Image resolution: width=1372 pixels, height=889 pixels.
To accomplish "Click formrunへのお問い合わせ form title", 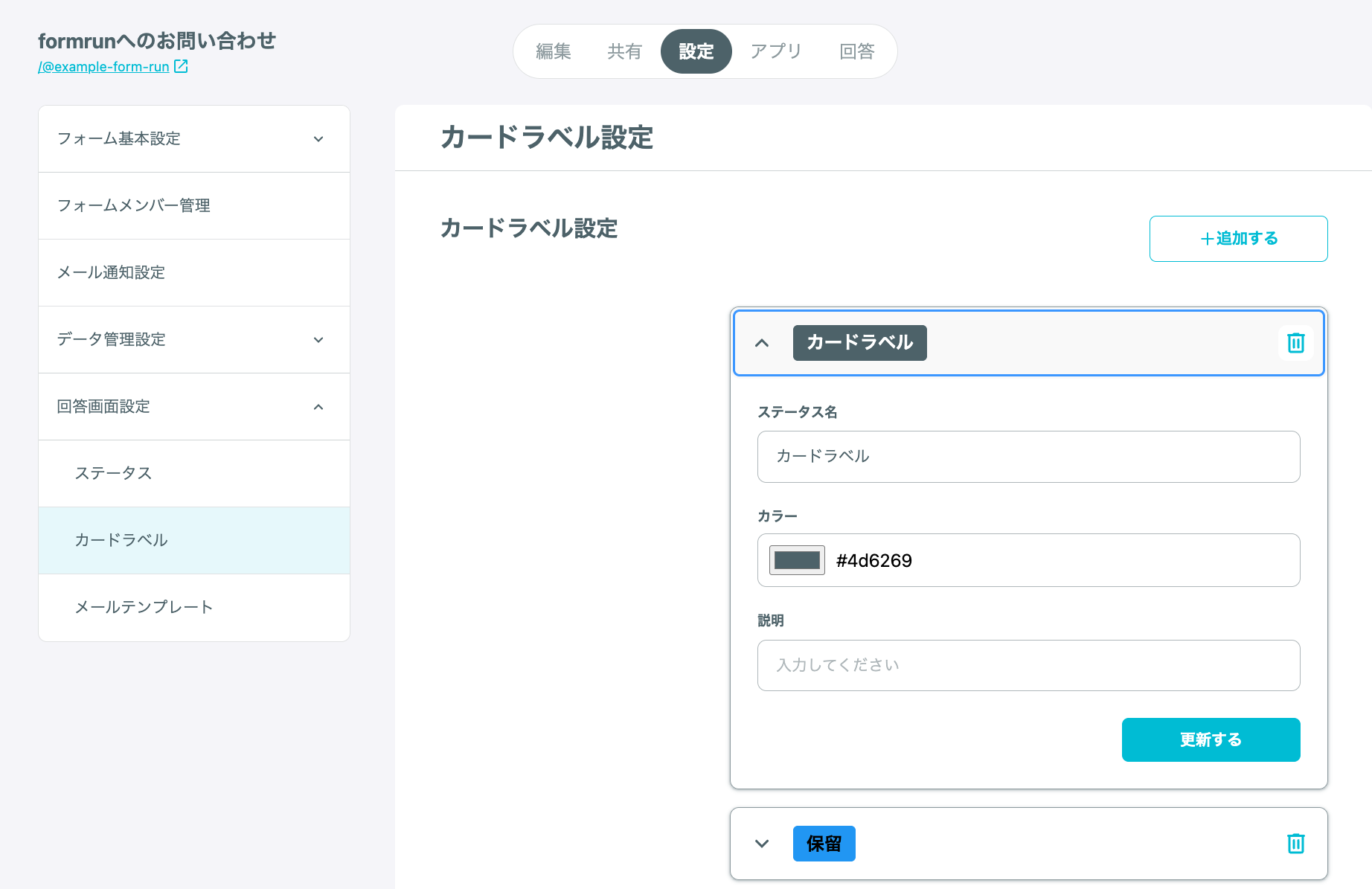I will pos(157,40).
